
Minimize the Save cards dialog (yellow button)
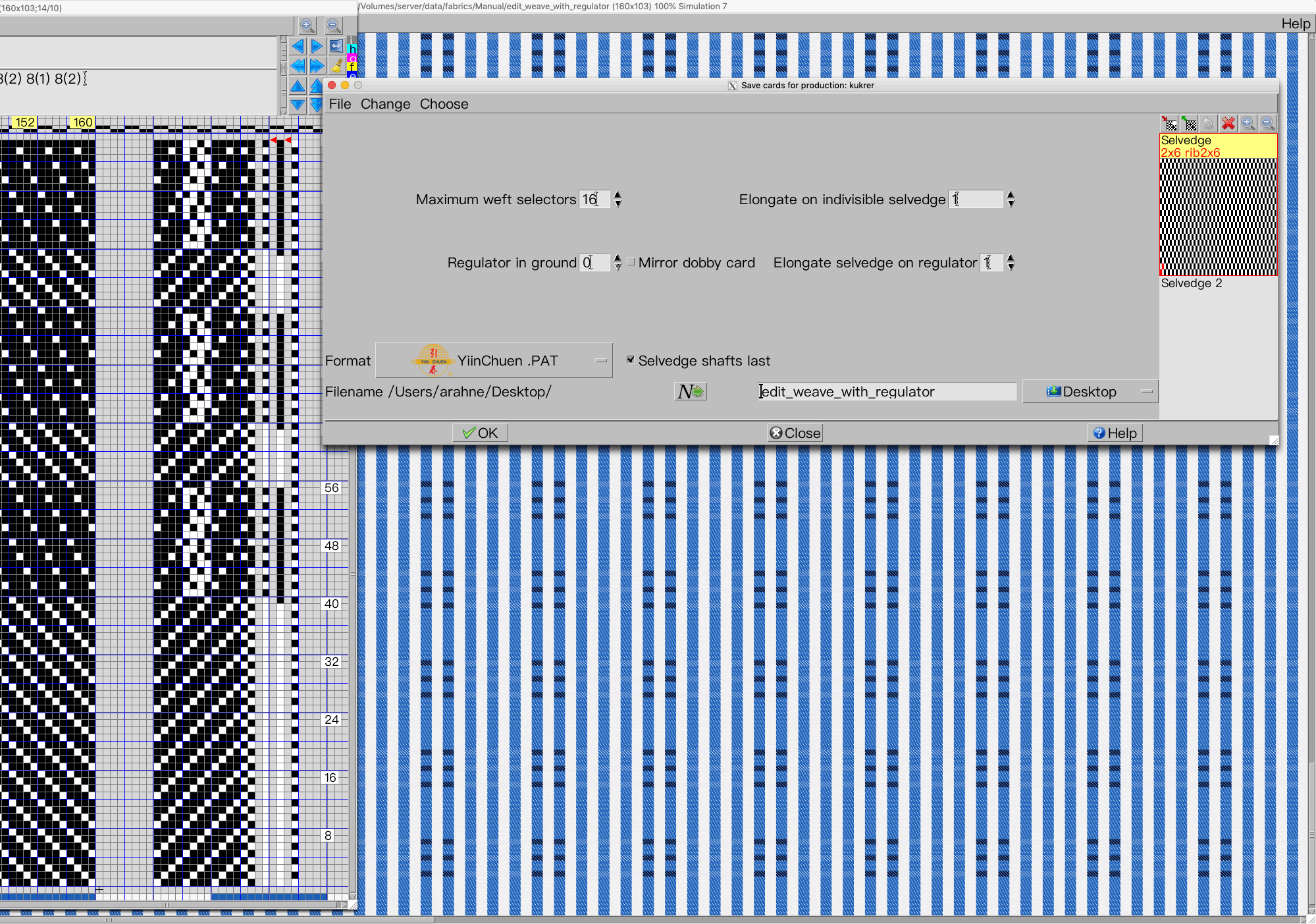[345, 85]
